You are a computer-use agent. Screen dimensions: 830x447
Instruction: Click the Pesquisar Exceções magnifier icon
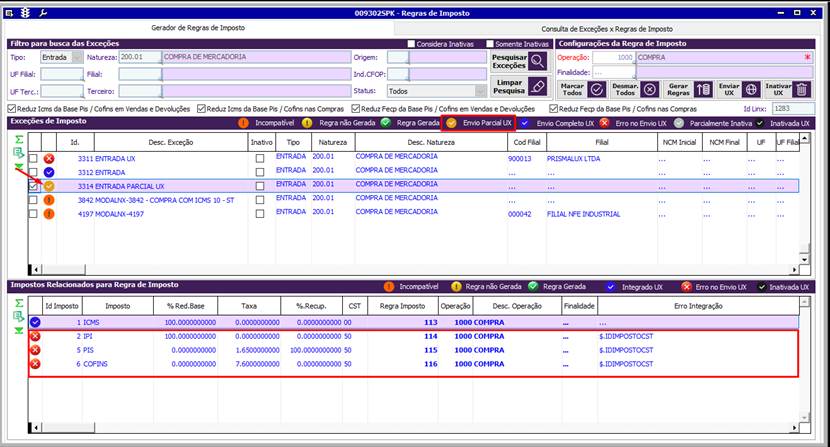pyautogui.click(x=537, y=61)
